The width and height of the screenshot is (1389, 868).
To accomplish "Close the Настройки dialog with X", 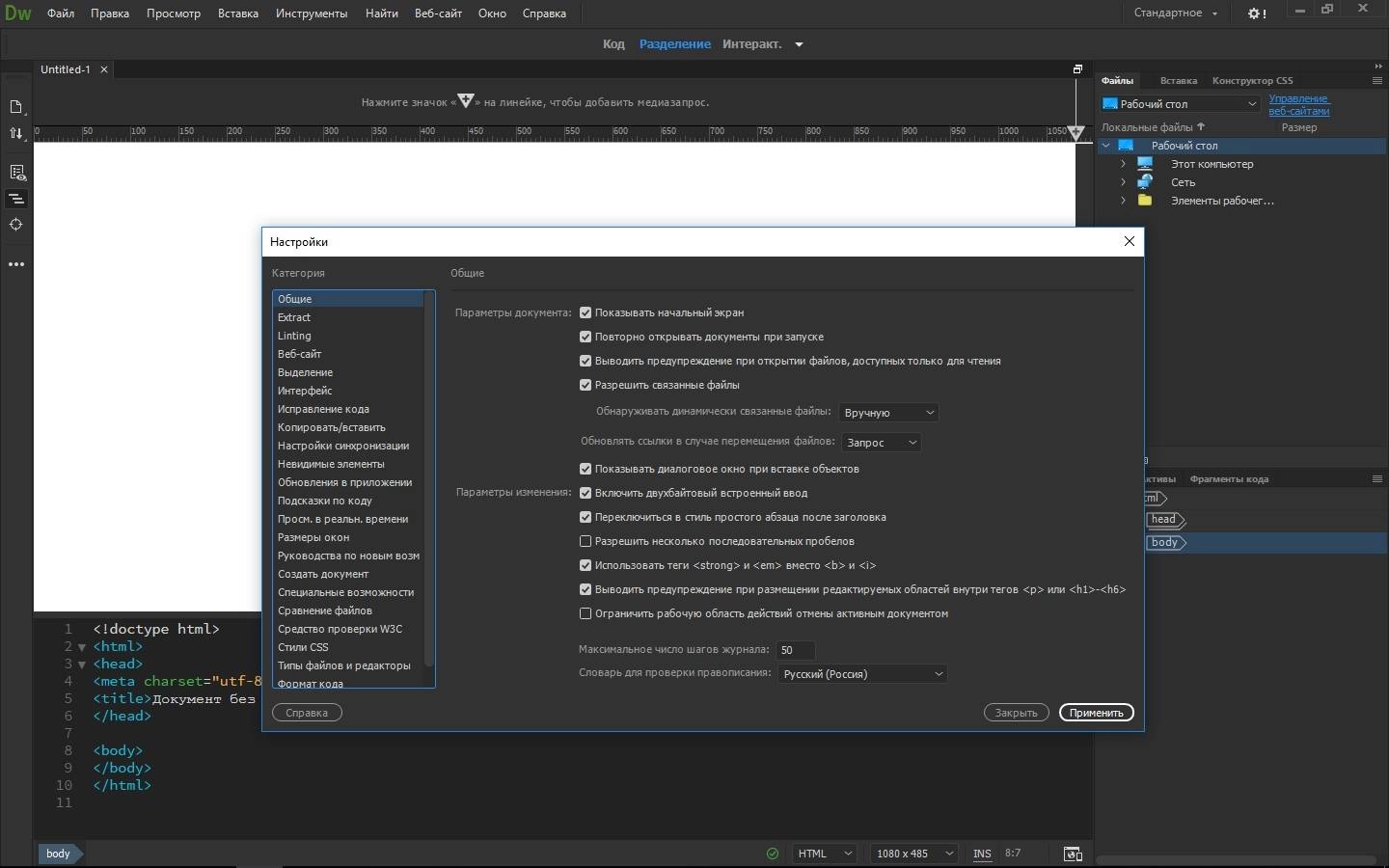I will pyautogui.click(x=1130, y=241).
